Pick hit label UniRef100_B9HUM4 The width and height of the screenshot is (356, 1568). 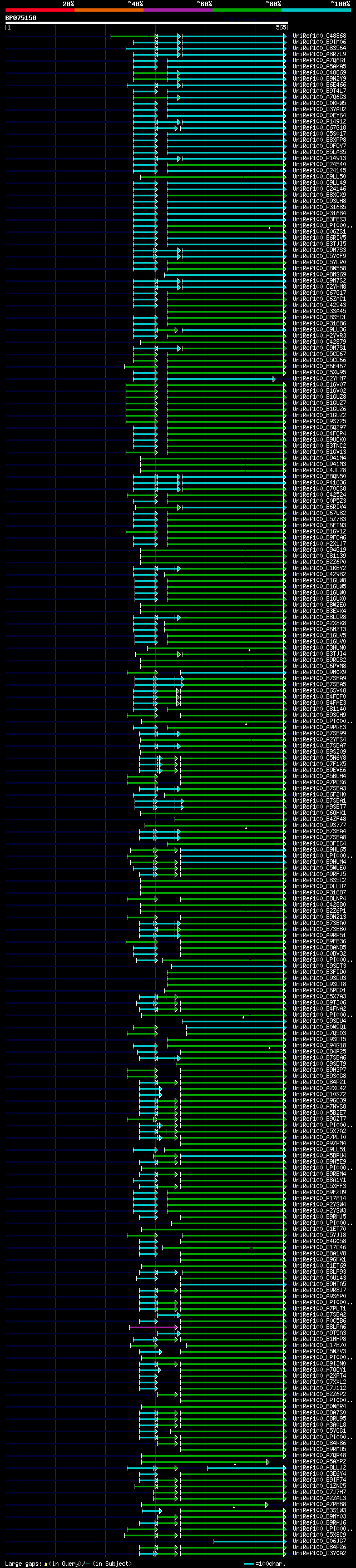[x=319, y=862]
